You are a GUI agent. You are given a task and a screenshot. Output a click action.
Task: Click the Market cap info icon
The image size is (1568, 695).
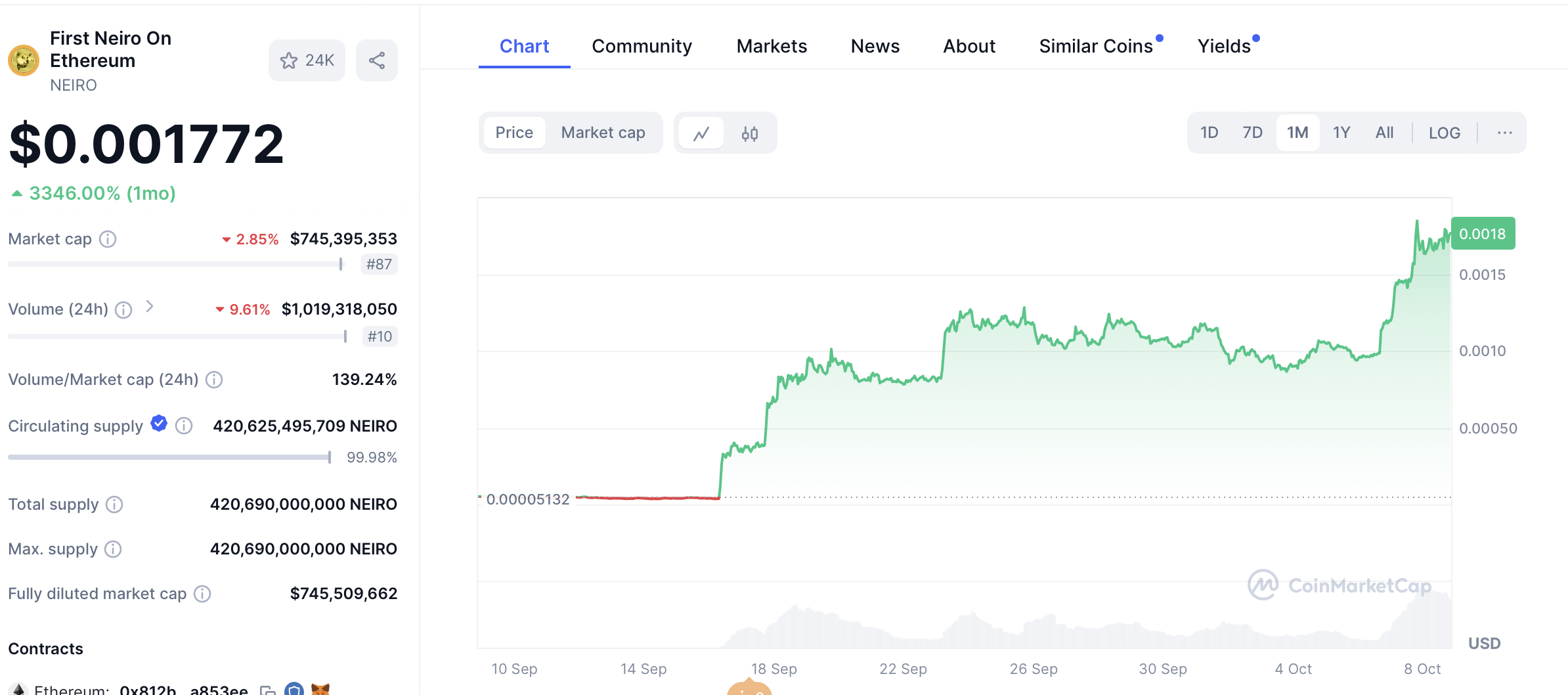108,239
